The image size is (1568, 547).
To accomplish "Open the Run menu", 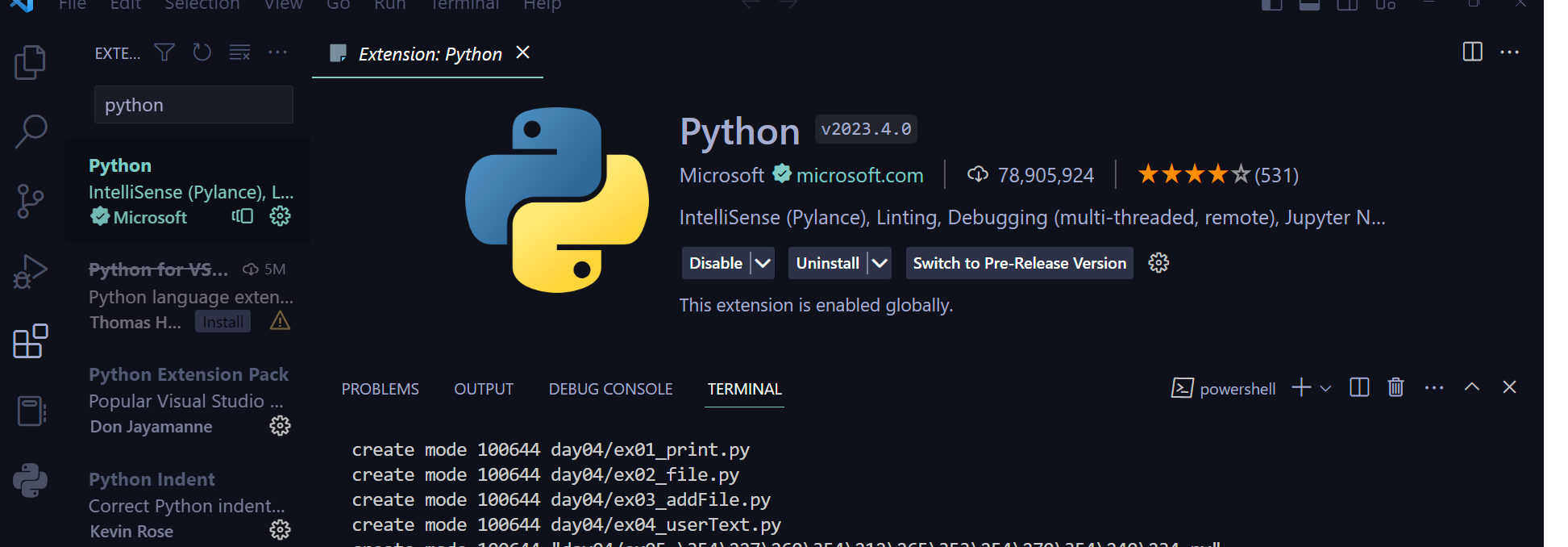I will point(390,5).
